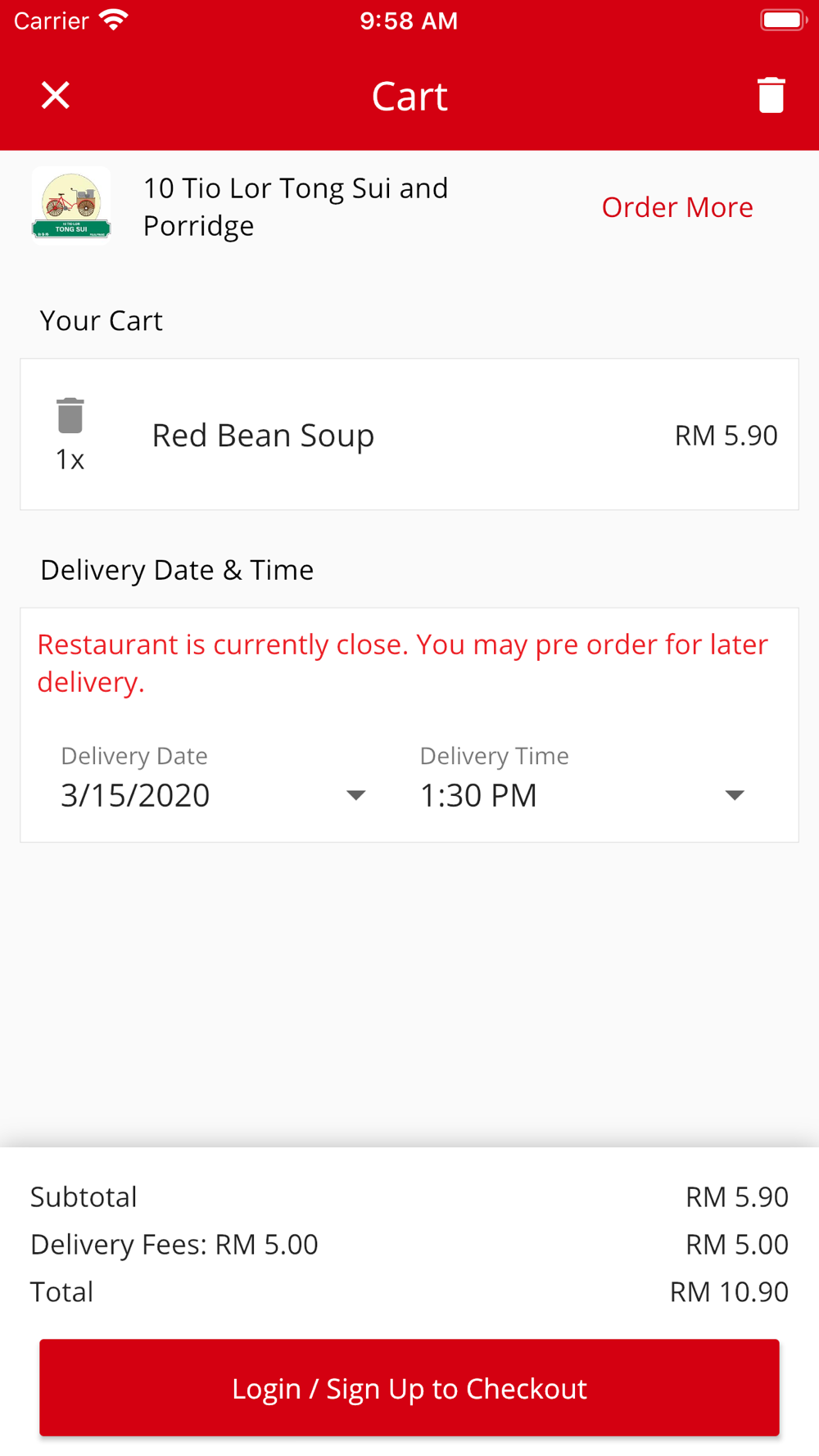This screenshot has height=1456, width=819.
Task: Empty the cart using header trash icon
Action: click(x=771, y=96)
